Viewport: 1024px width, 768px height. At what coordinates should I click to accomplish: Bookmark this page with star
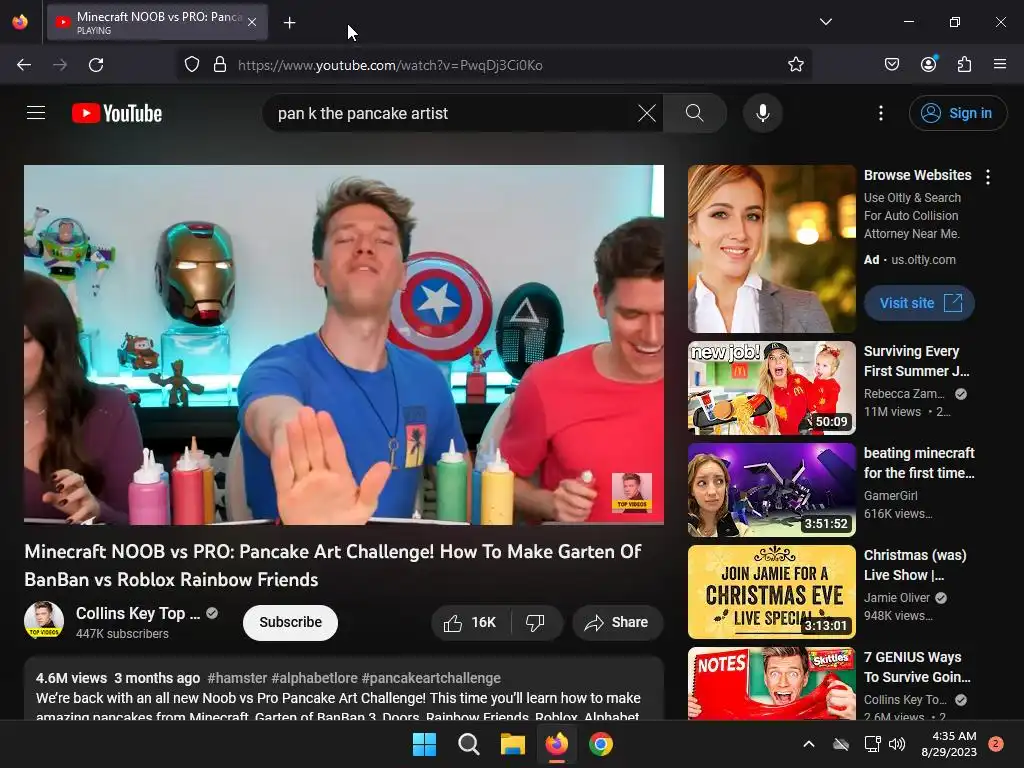tap(795, 64)
